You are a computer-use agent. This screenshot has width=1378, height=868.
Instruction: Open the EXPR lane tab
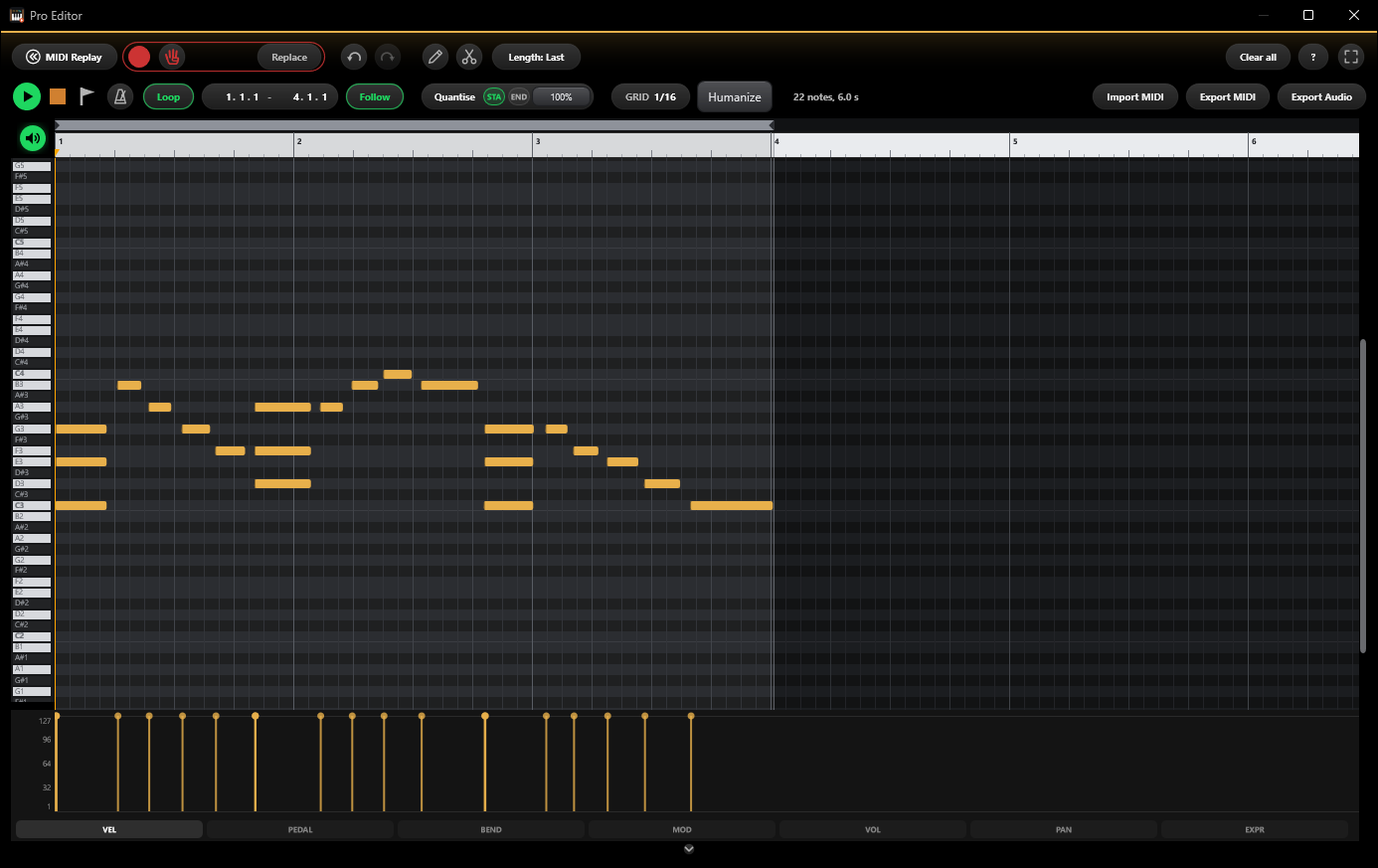(1255, 829)
